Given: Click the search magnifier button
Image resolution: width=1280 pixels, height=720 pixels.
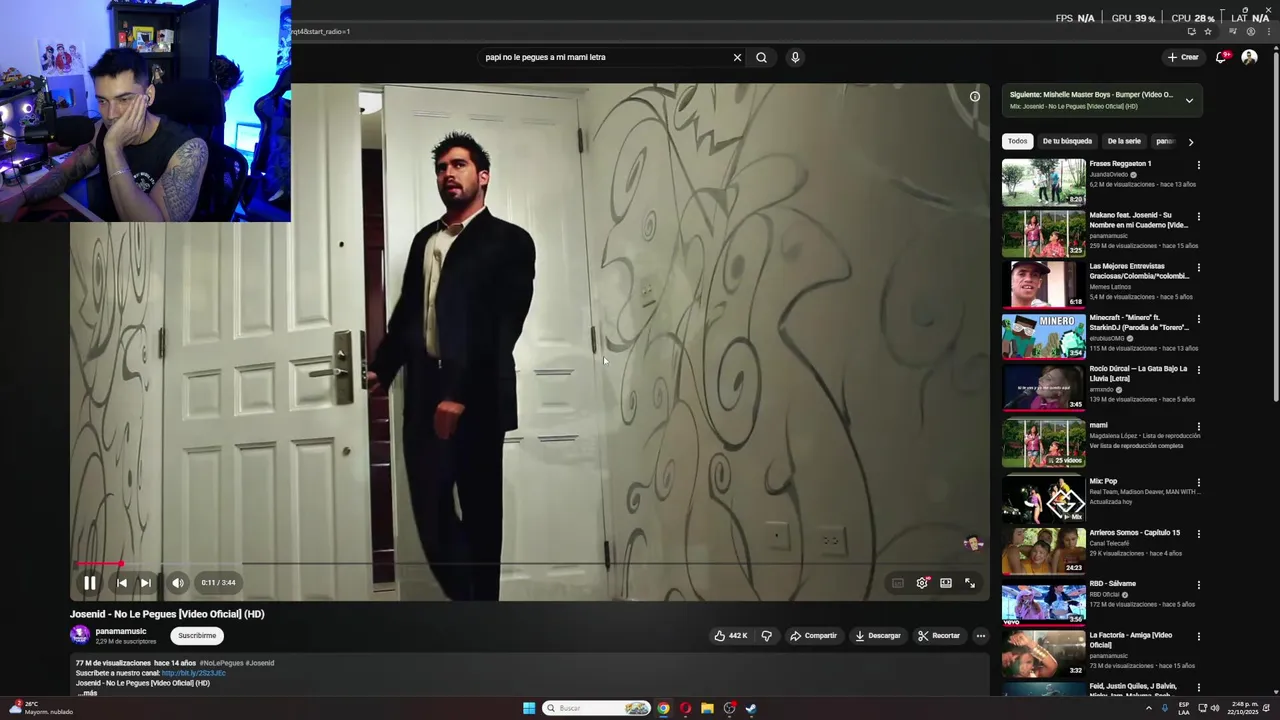Looking at the screenshot, I should 761,57.
